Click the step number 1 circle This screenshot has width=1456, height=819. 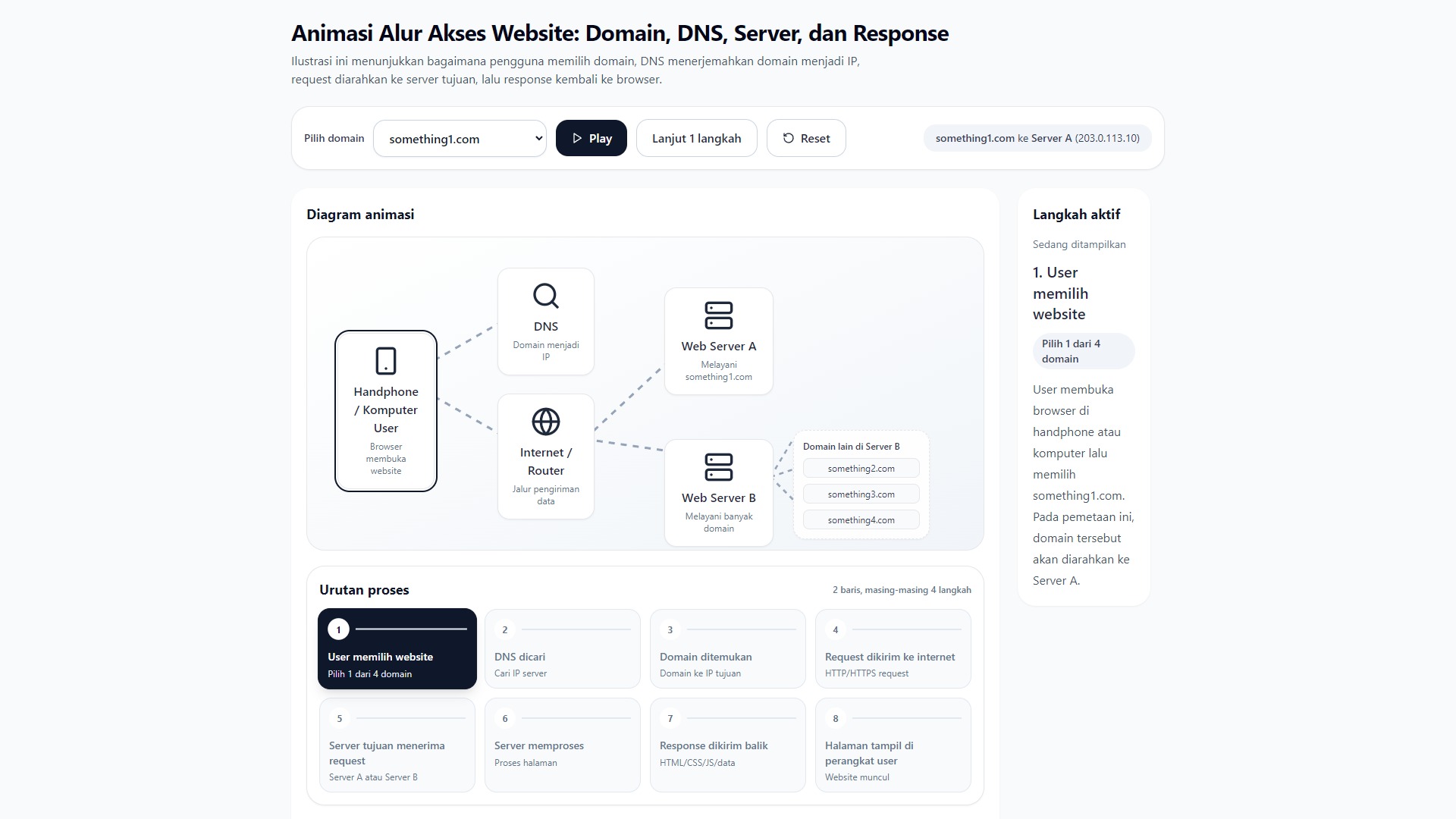click(338, 629)
